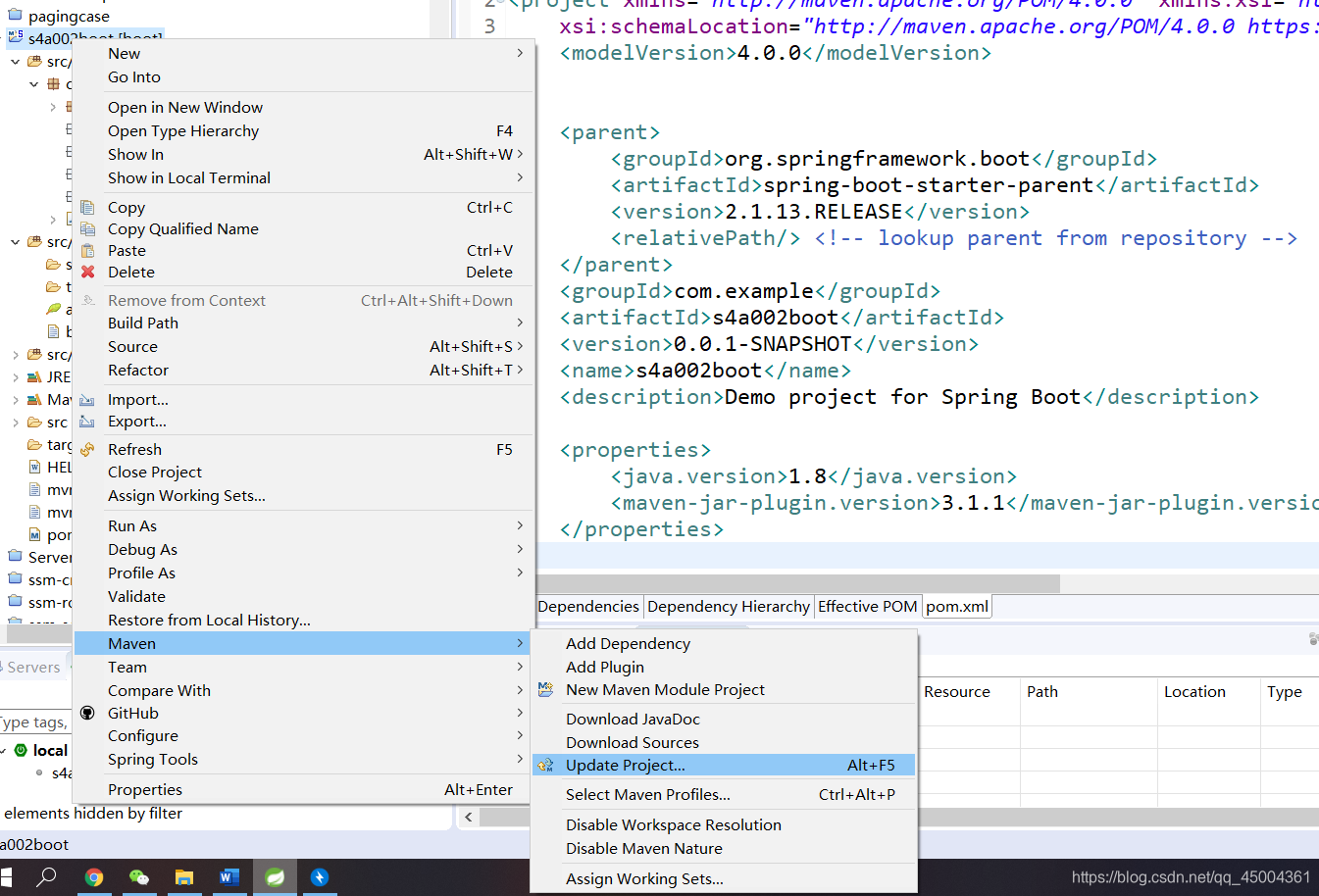
Task: Click the red Delete X icon
Action: pyautogui.click(x=88, y=273)
